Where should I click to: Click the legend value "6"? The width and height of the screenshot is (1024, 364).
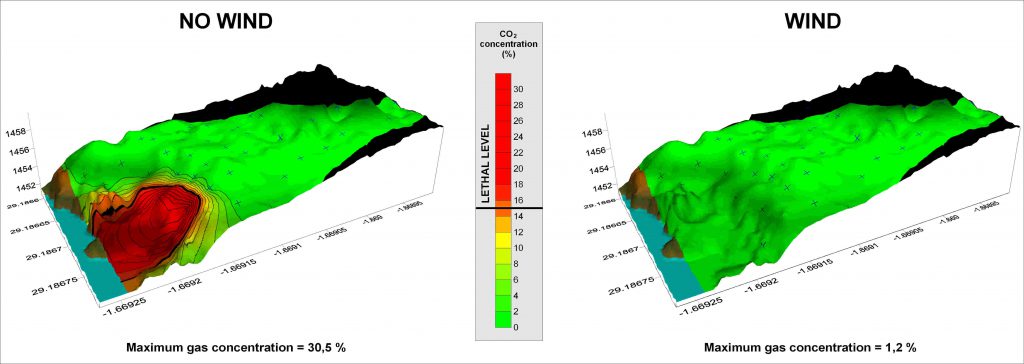point(517,279)
